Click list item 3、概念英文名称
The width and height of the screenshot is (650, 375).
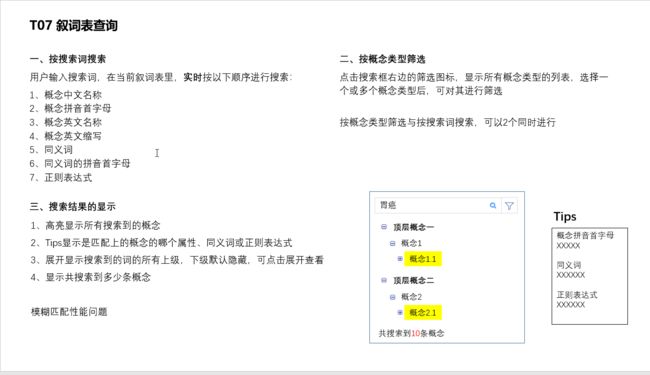pyautogui.click(x=65, y=122)
